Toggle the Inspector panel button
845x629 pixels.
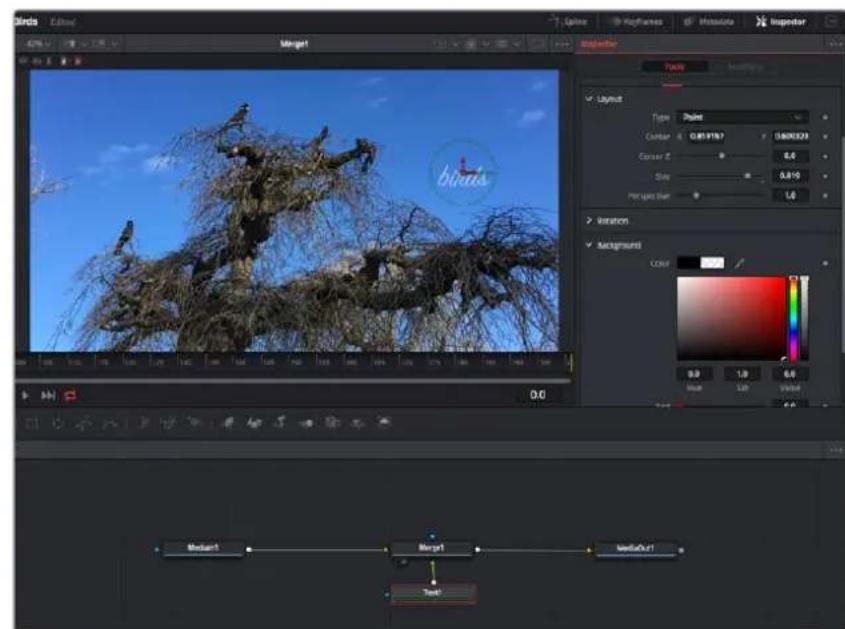pyautogui.click(x=780, y=22)
